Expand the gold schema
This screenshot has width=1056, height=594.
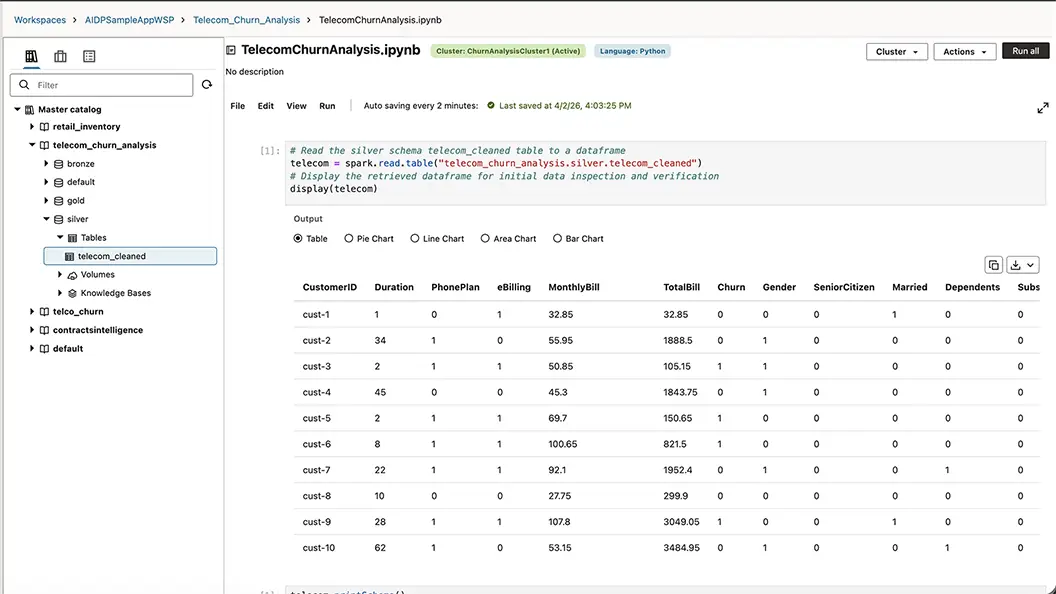click(46, 201)
